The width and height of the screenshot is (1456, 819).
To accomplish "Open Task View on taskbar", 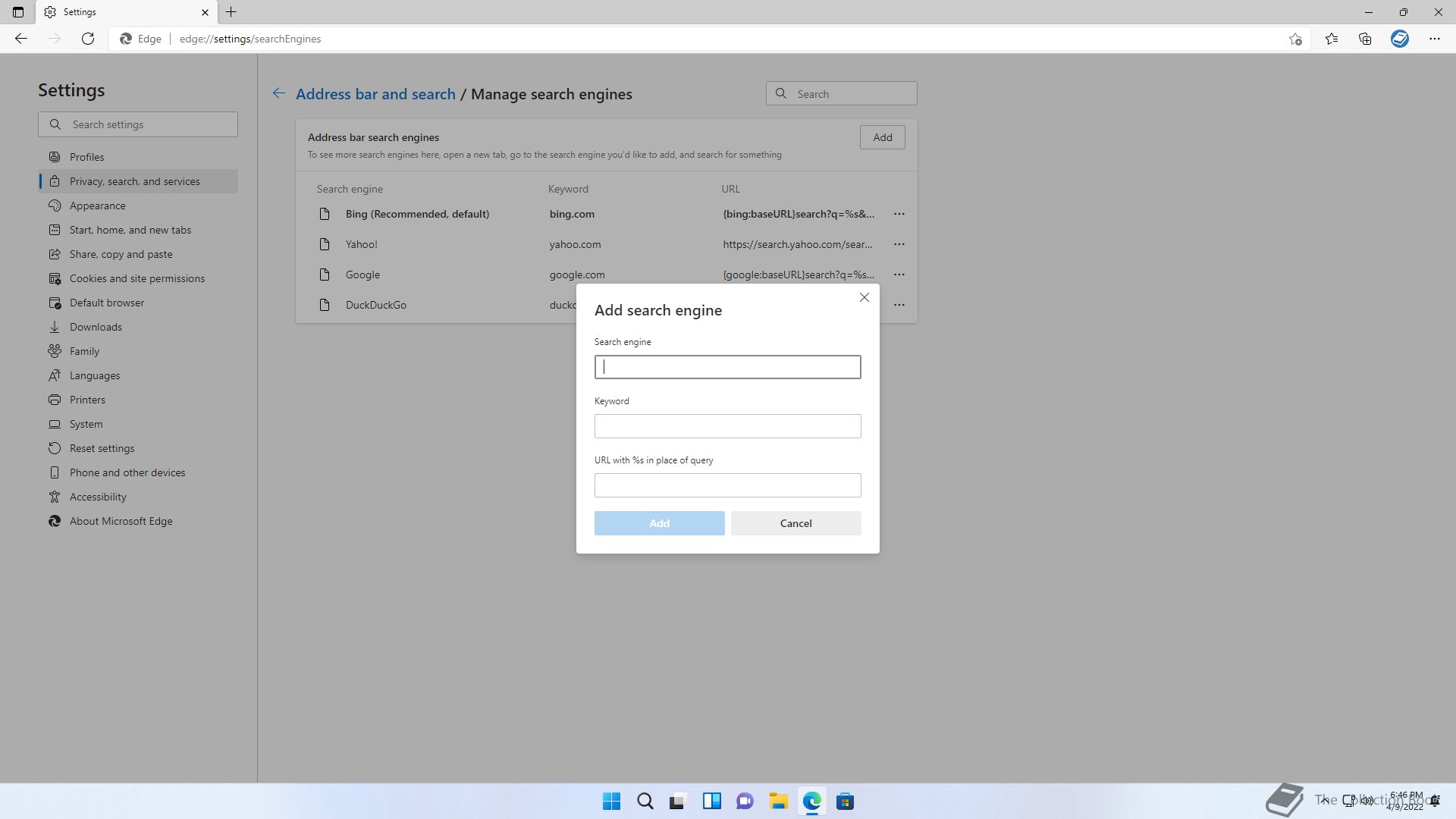I will coord(678,802).
